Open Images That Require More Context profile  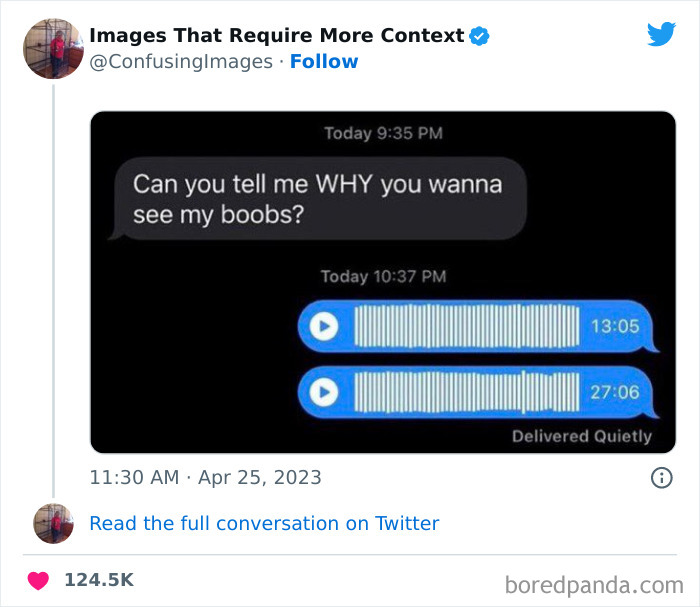pyautogui.click(x=277, y=35)
